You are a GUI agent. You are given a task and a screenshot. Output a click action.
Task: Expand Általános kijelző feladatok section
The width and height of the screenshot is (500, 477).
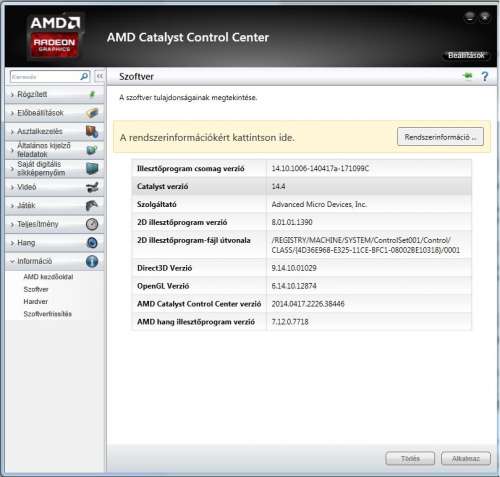12,150
